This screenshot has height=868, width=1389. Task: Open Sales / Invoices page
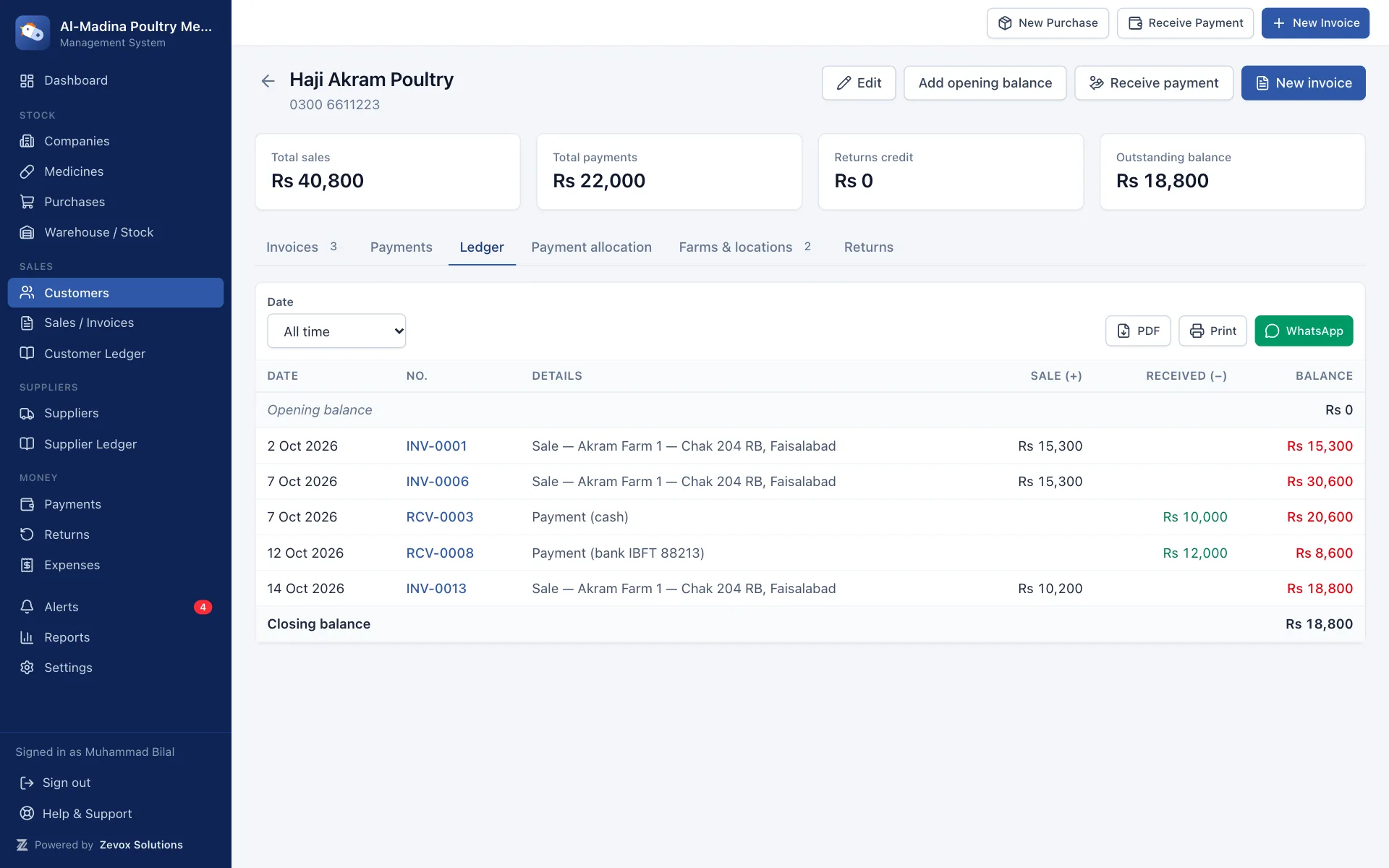click(116, 323)
